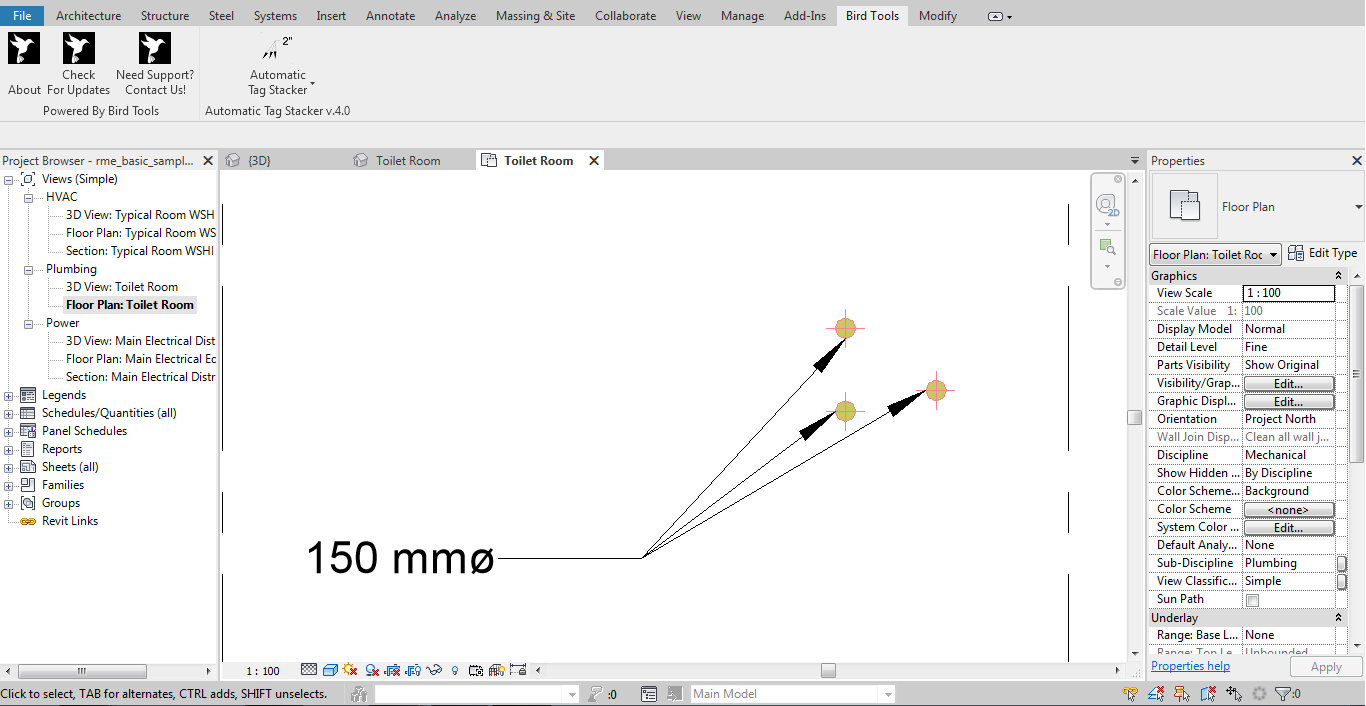Open the Bird Tools About icon
Screen dimensions: 1366x706
[x=24, y=49]
